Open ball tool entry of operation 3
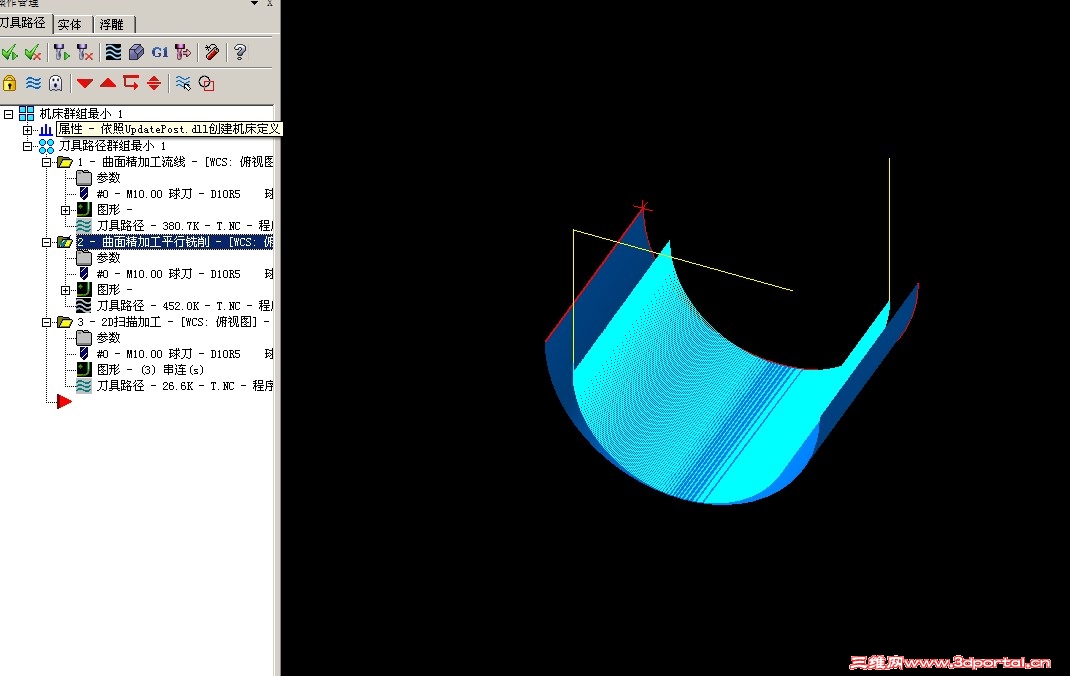 (184, 354)
